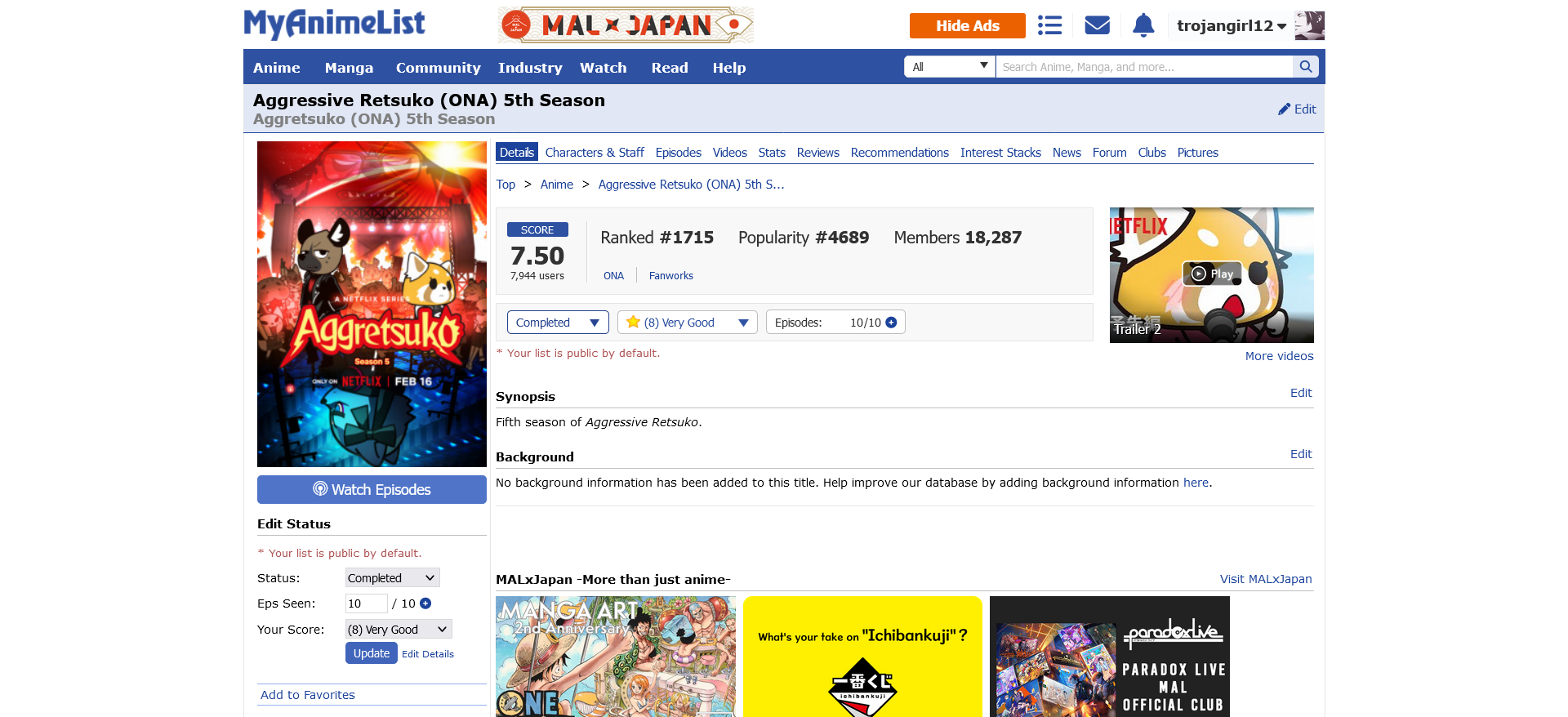The width and height of the screenshot is (1568, 717).
Task: Switch to the Episodes tab
Action: pos(678,153)
